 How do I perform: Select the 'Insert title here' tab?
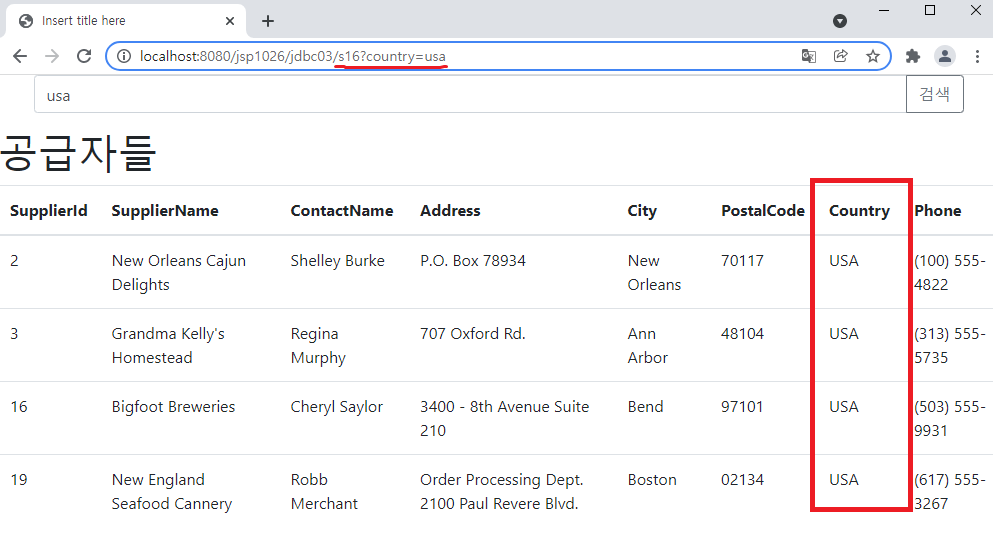pyautogui.click(x=125, y=21)
